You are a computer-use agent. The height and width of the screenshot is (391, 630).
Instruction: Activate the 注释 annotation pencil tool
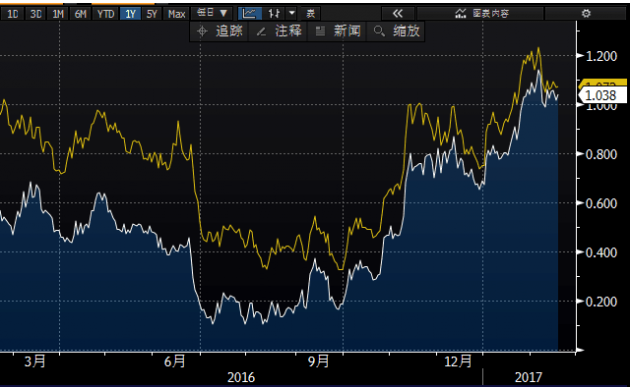pyautogui.click(x=278, y=31)
